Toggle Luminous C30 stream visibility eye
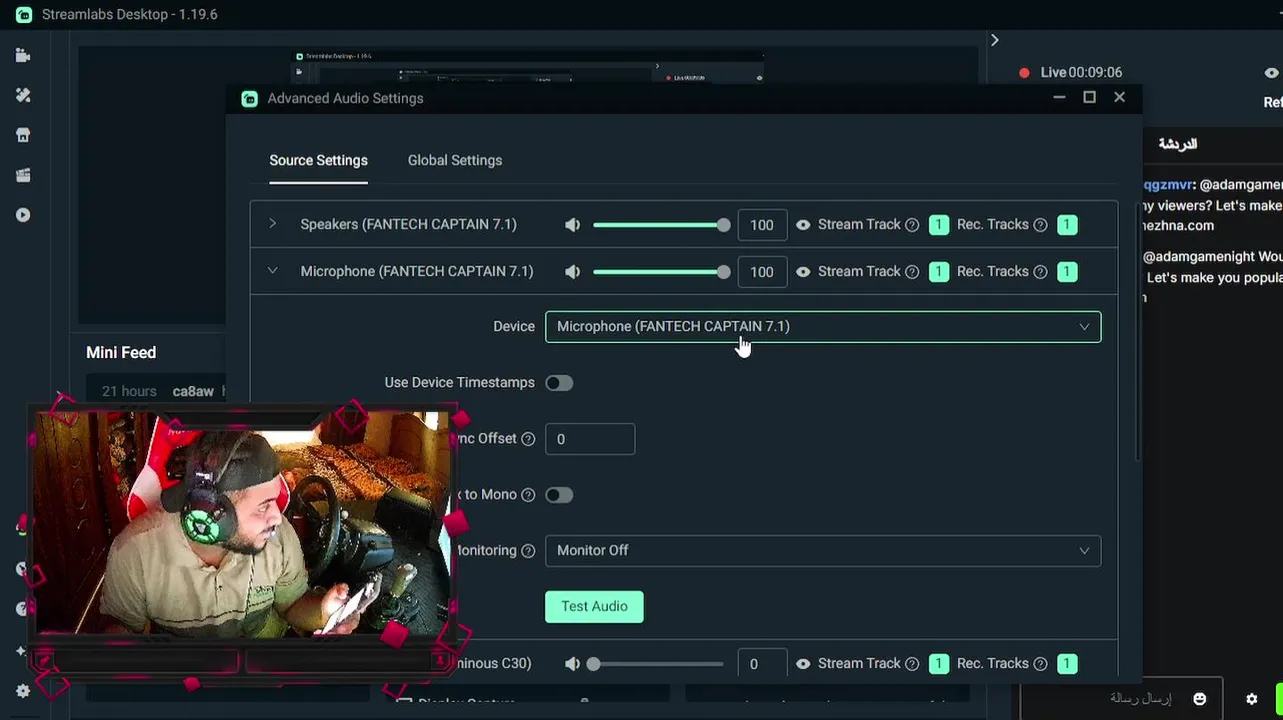This screenshot has width=1283, height=720. click(x=803, y=664)
